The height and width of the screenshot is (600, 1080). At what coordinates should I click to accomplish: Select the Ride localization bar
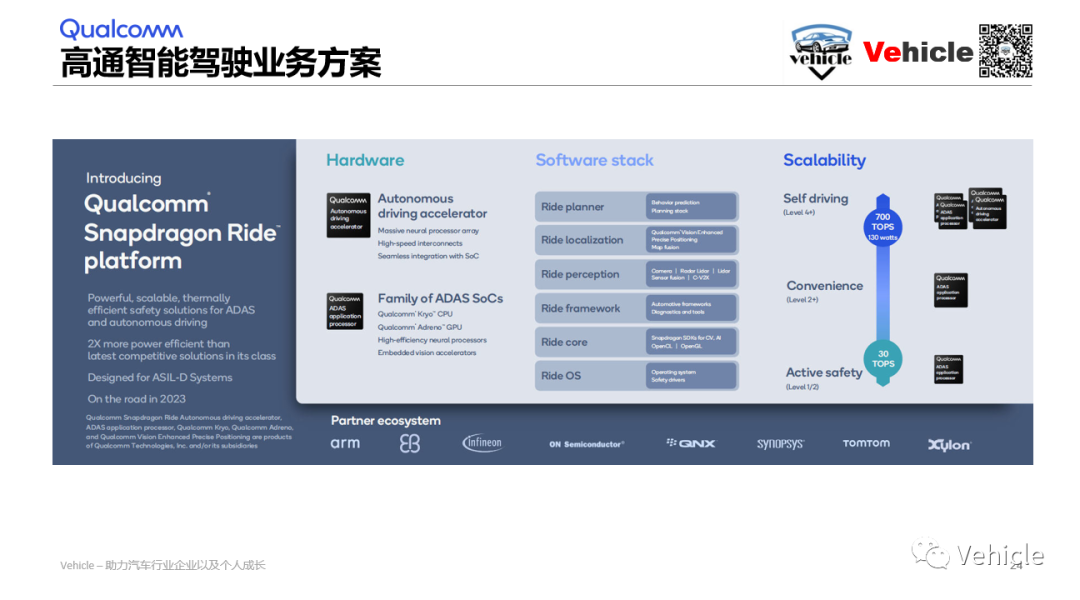point(636,240)
